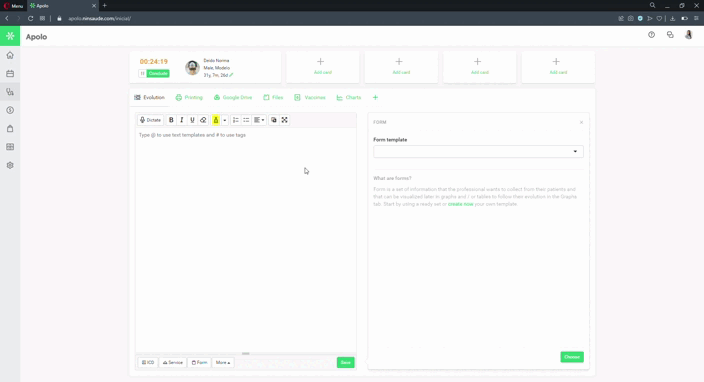Toggle italic formatting in editor
This screenshot has height=382, width=704.
(x=182, y=120)
